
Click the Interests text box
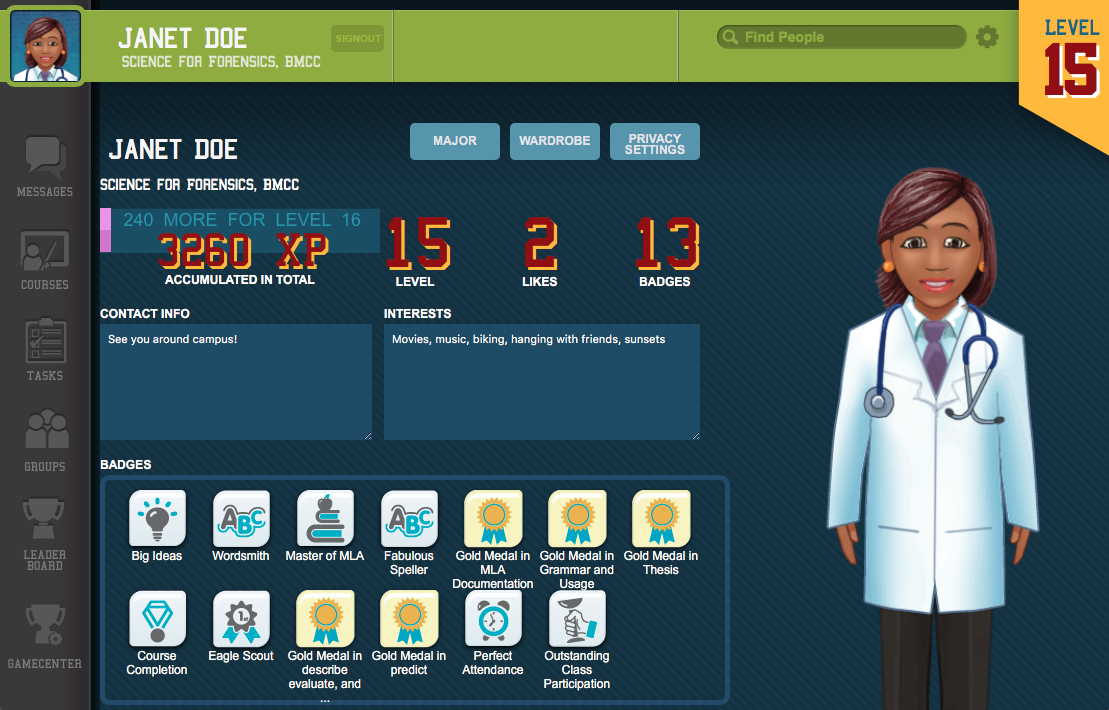541,382
